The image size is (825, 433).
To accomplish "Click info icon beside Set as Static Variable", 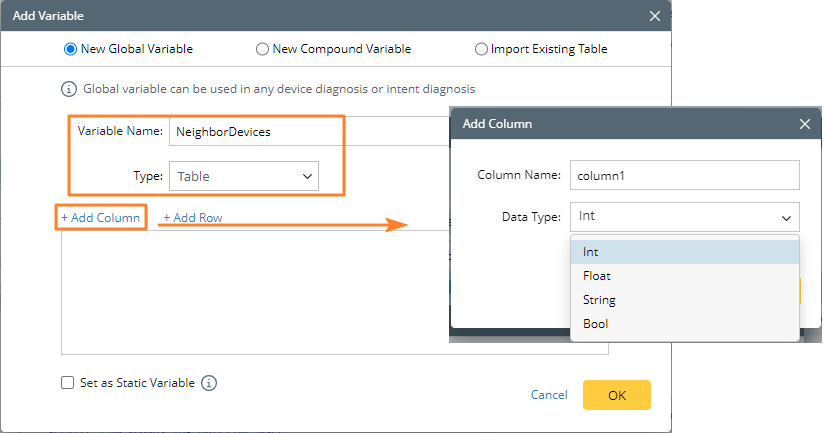I will click(209, 383).
